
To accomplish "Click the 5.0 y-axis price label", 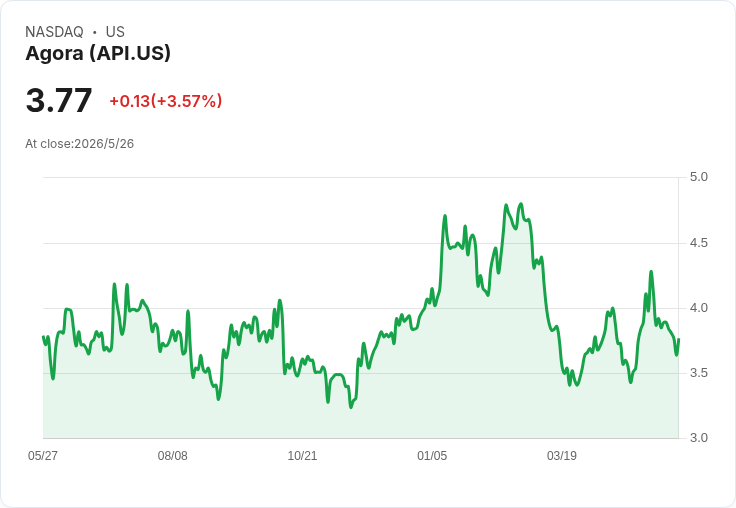I will [698, 177].
